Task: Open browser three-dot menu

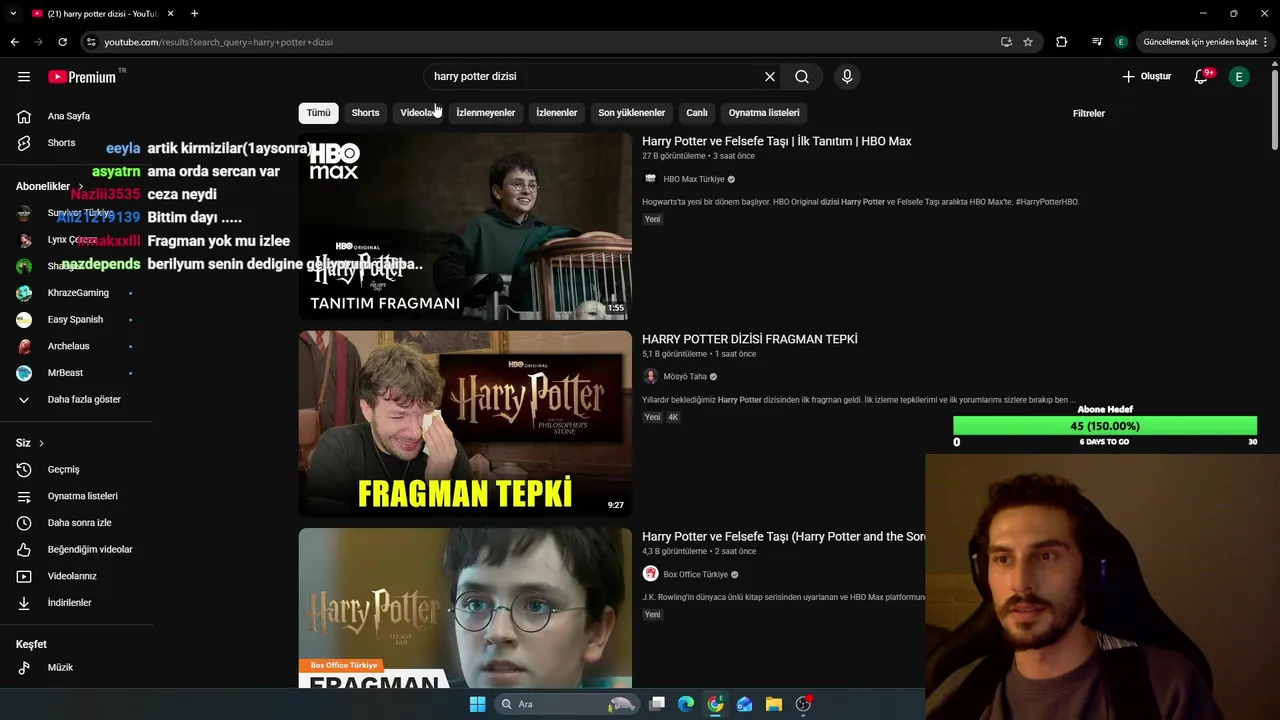Action: 1268,42
